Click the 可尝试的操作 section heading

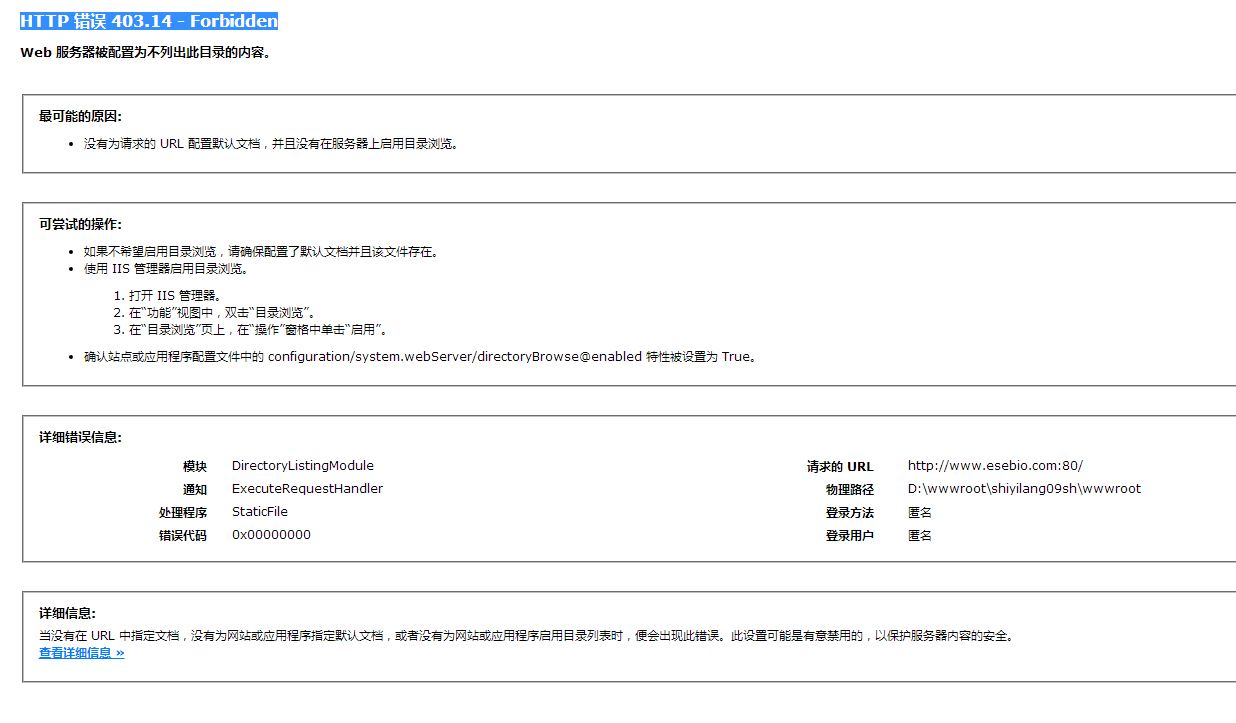80,224
